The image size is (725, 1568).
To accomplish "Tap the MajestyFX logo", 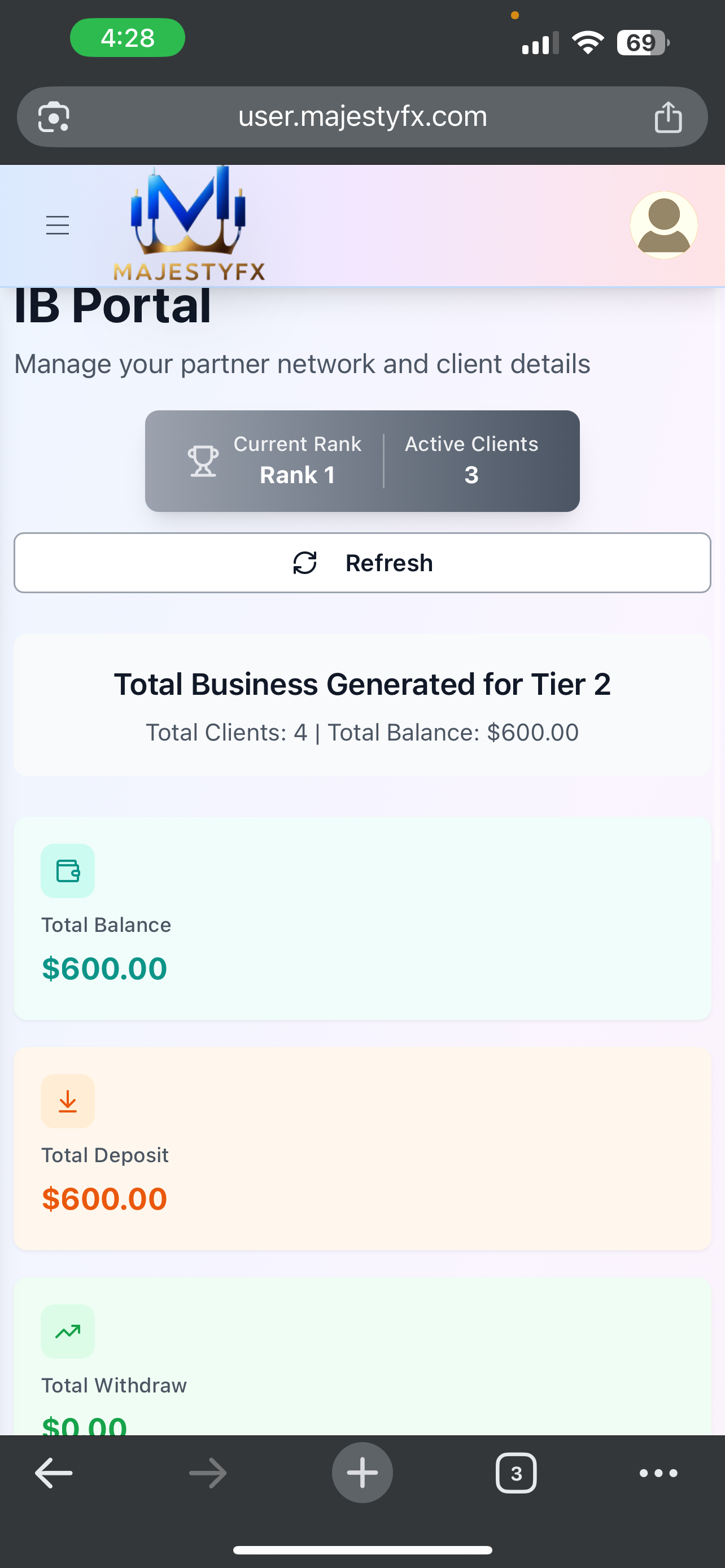I will [189, 224].
